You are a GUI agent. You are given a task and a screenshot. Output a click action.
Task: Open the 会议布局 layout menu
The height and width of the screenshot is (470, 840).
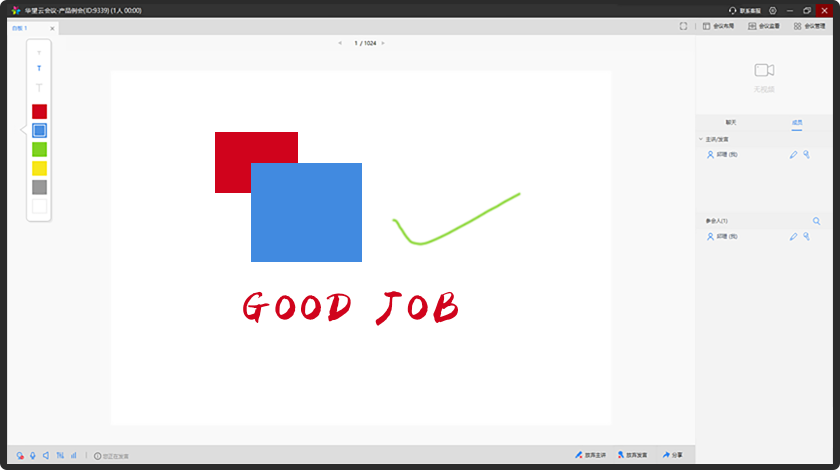(719, 27)
